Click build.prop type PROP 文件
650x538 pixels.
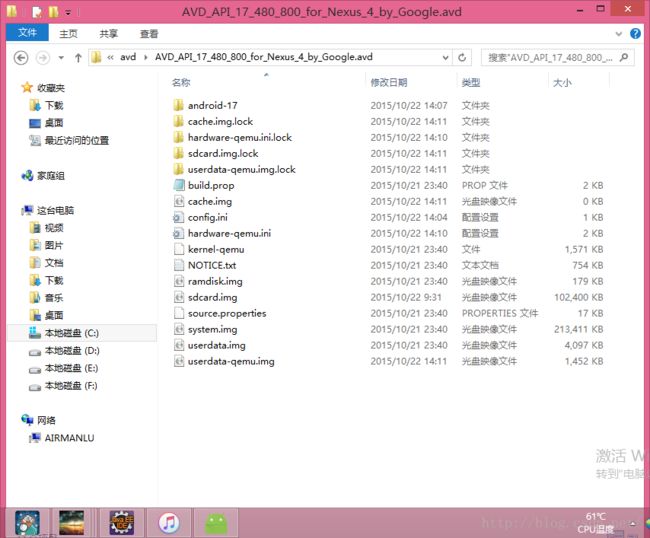tap(485, 185)
